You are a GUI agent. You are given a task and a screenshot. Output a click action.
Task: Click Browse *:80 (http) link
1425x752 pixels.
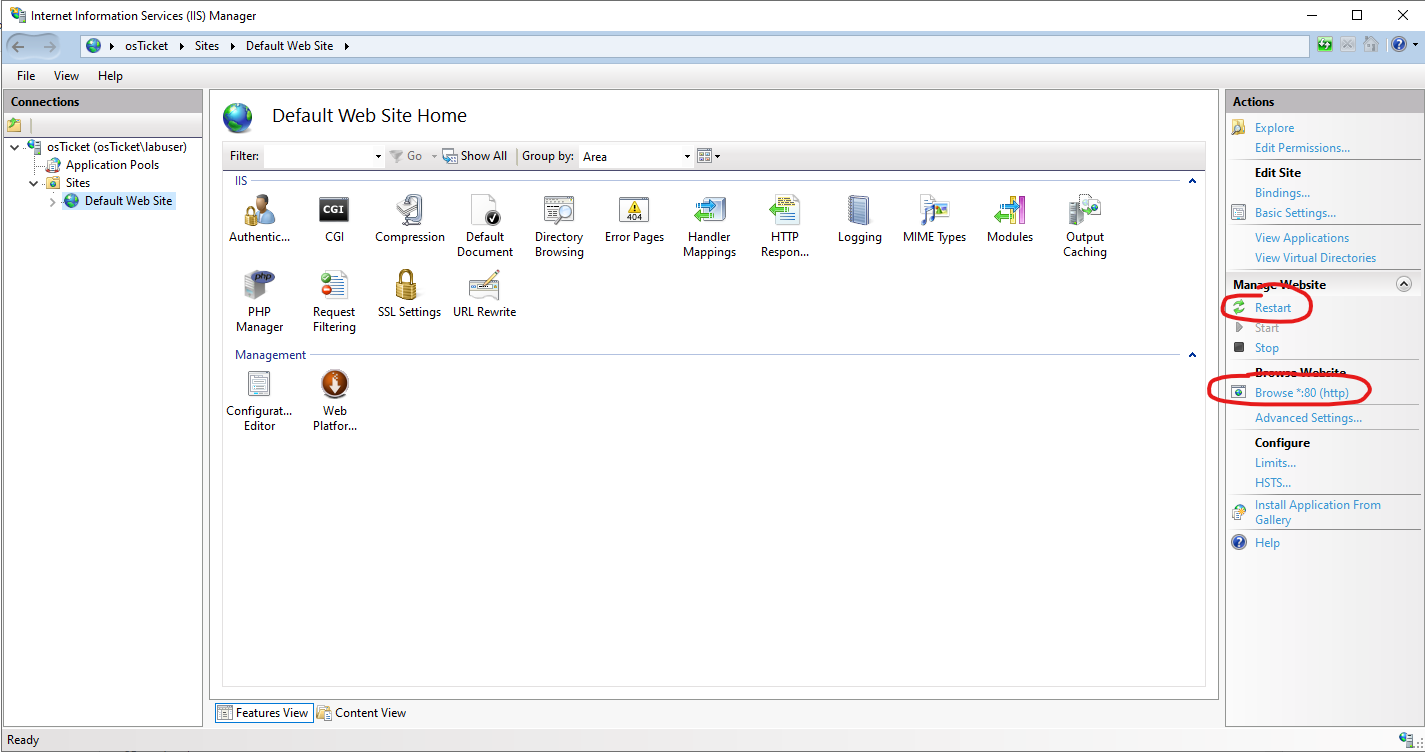(x=1301, y=393)
